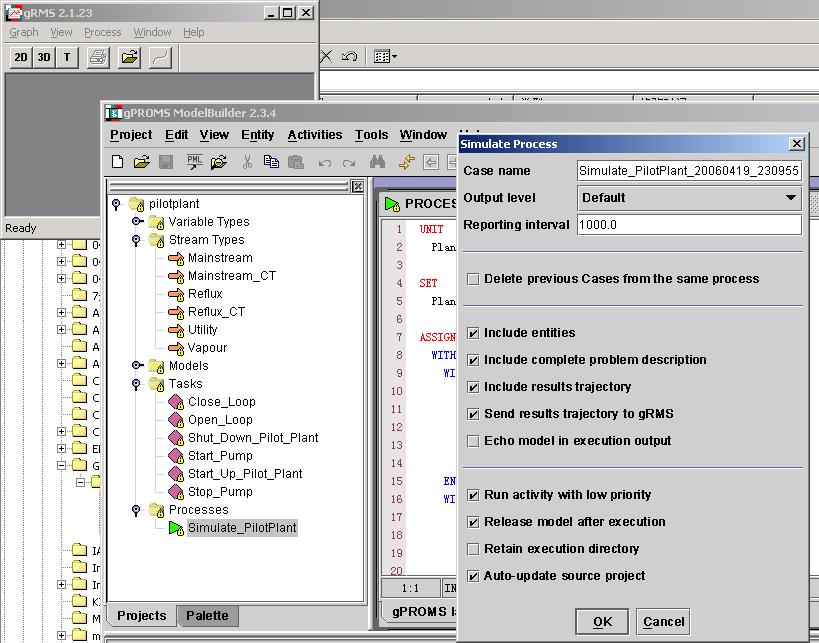Switch to the Palette tab
The image size is (819, 643).
(207, 616)
